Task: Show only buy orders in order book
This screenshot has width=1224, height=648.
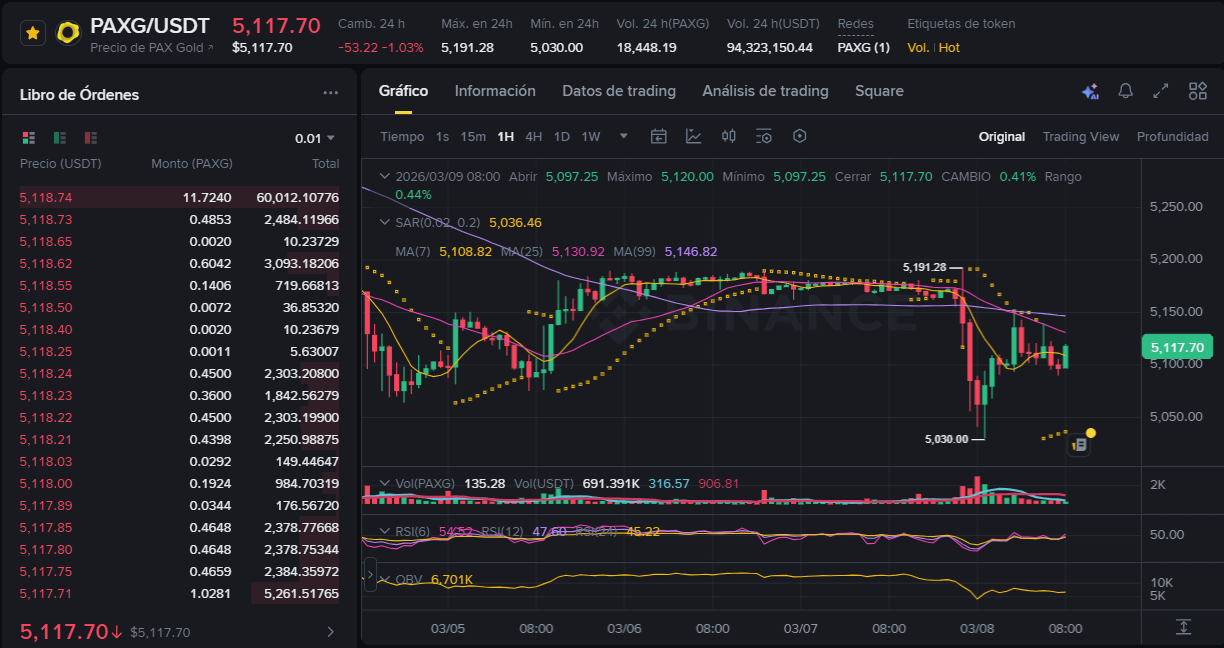Action: coord(60,138)
